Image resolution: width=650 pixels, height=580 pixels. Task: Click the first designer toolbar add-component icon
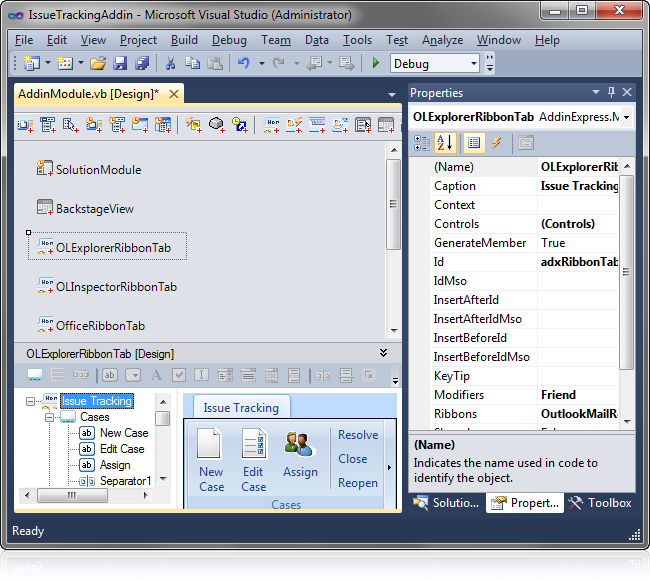coord(25,124)
